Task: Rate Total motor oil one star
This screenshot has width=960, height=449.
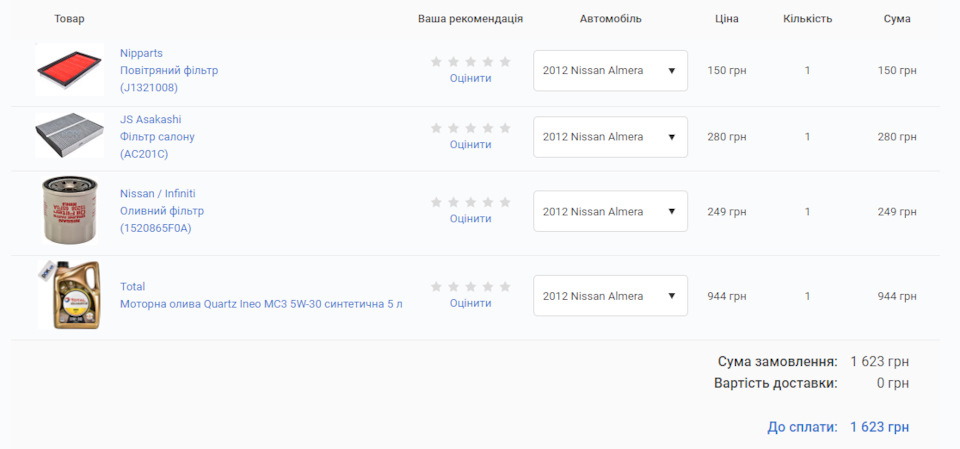Action: point(436,287)
